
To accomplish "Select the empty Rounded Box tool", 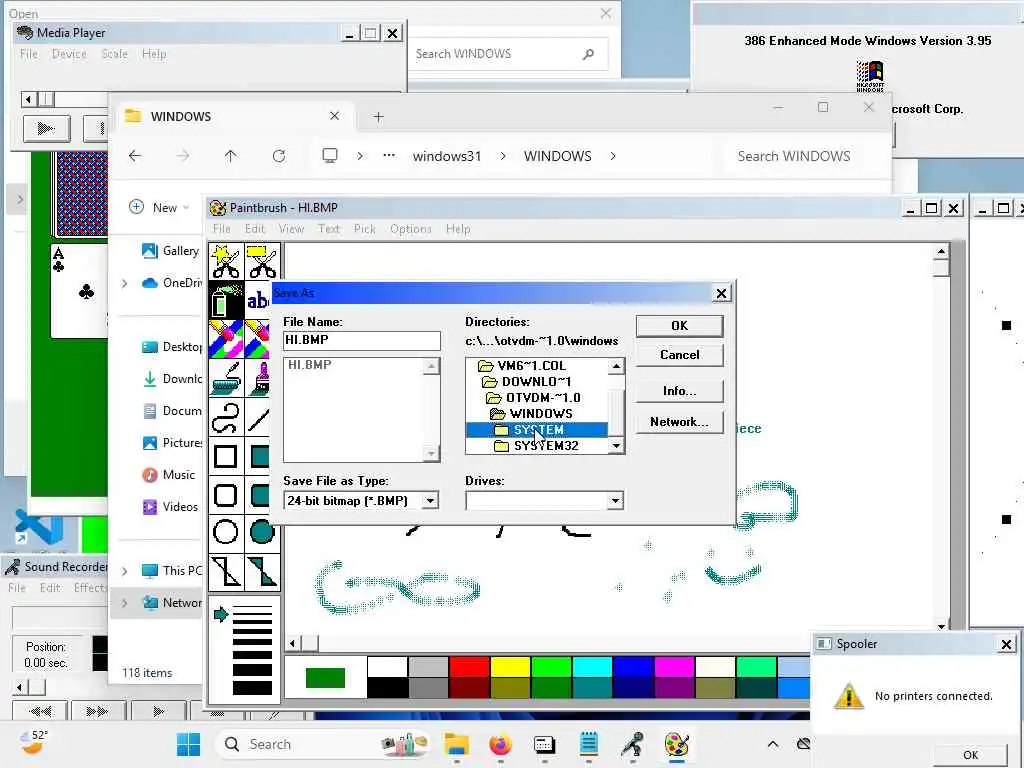I will (x=226, y=494).
